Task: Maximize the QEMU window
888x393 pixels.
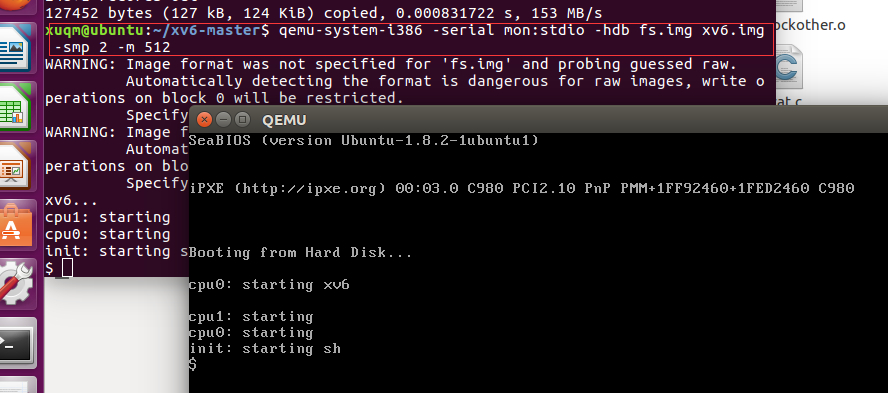Action: (x=242, y=119)
